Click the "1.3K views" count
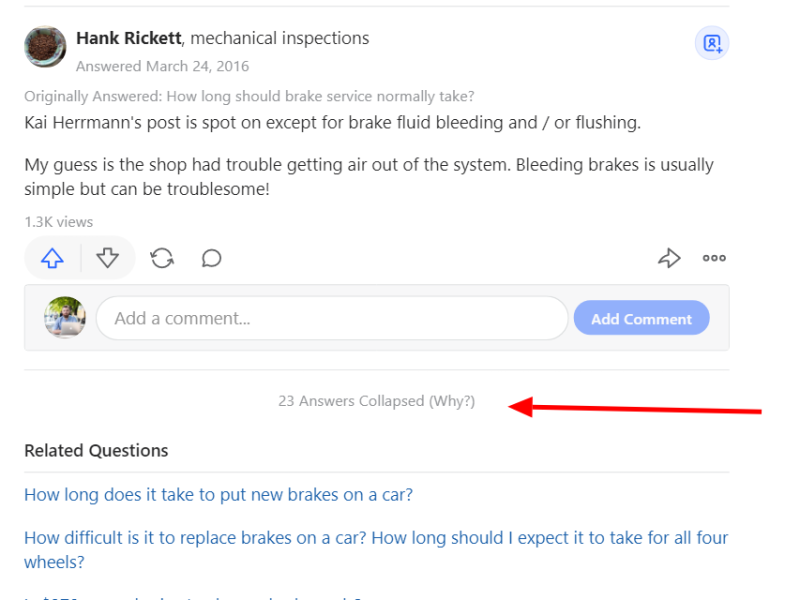The image size is (800, 600). [x=58, y=221]
